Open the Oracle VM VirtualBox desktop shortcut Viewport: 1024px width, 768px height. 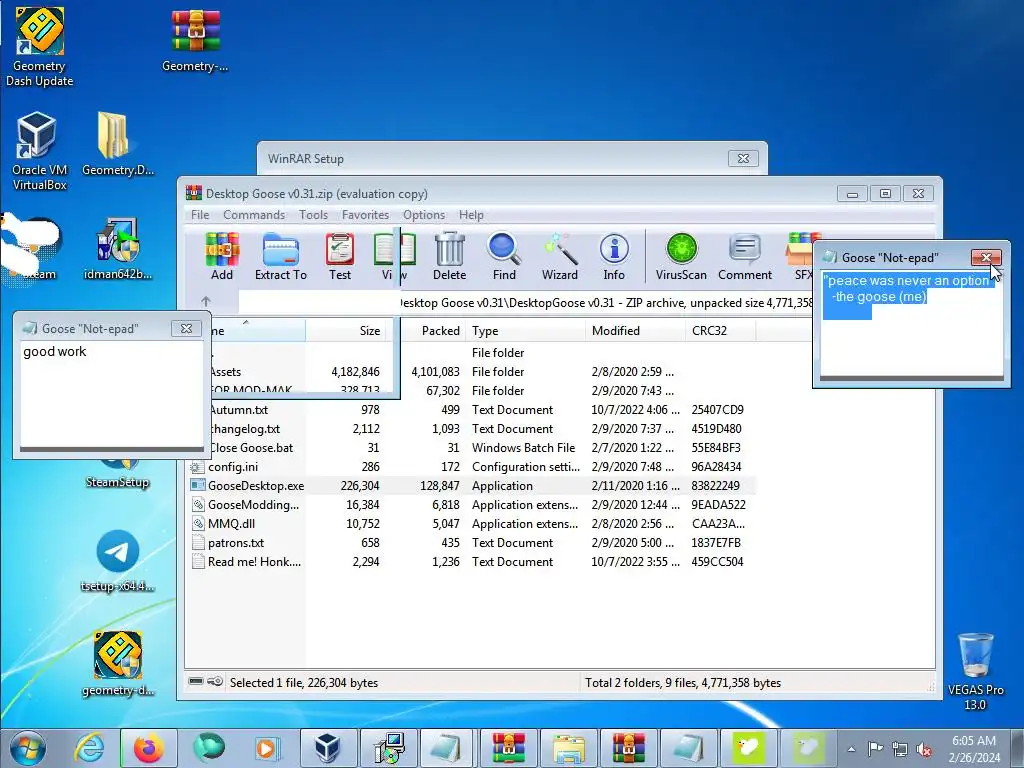click(x=39, y=151)
